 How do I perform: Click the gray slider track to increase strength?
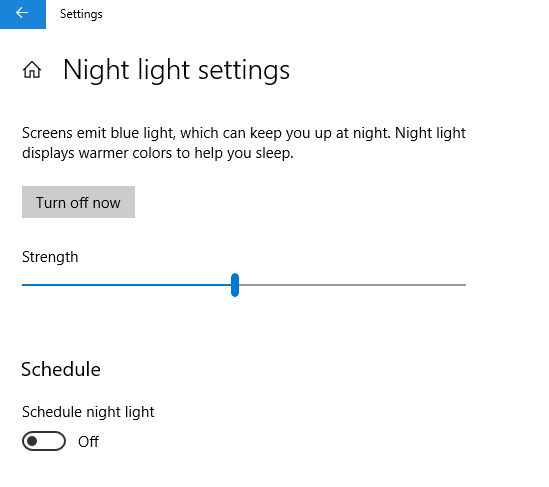(352, 285)
